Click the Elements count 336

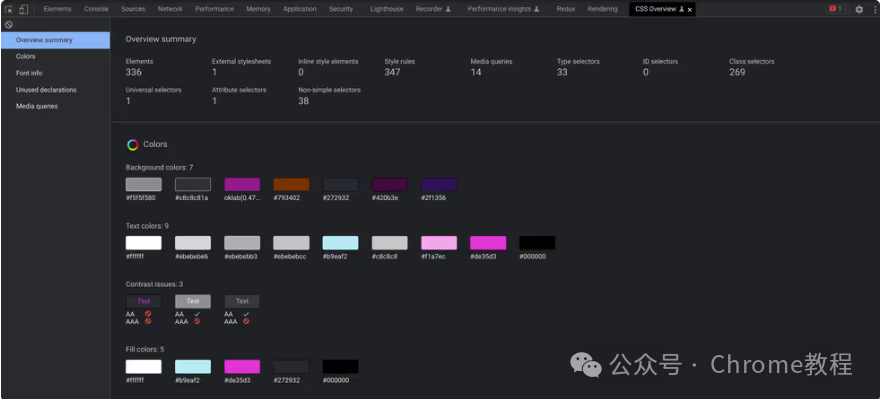pos(134,72)
